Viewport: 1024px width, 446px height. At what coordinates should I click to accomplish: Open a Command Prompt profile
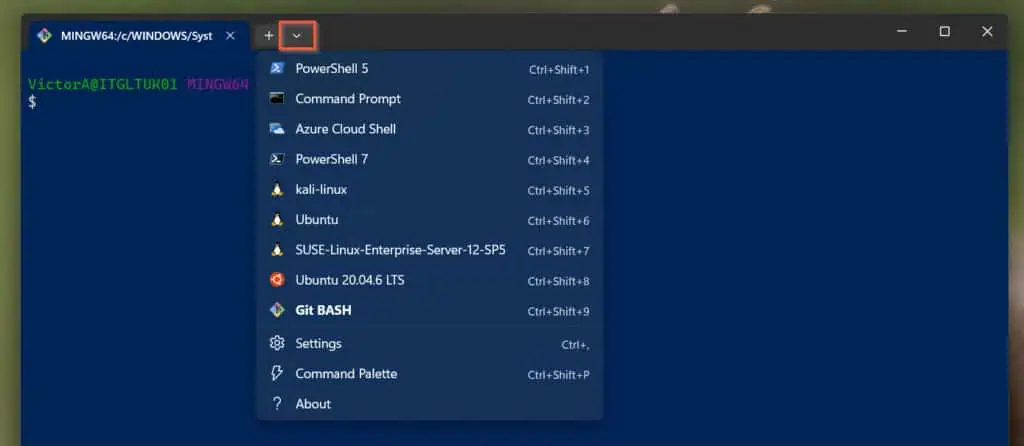pos(429,99)
